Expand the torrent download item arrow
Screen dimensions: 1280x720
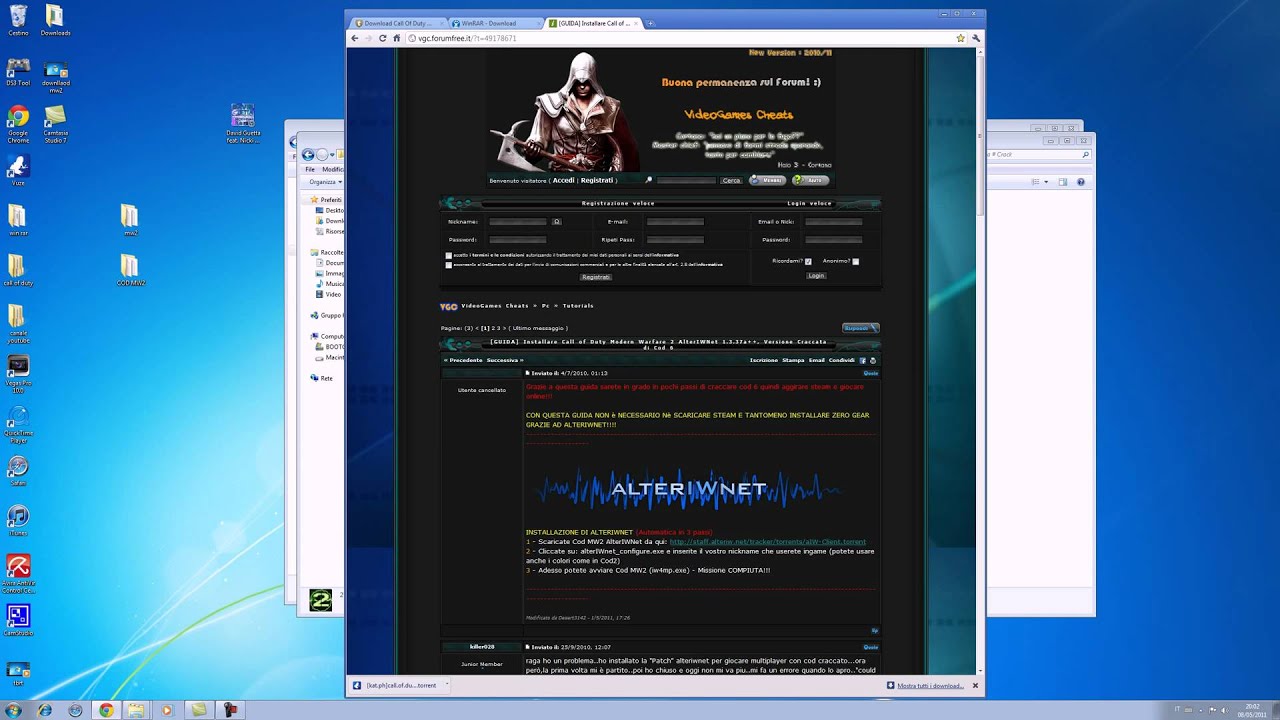447,685
